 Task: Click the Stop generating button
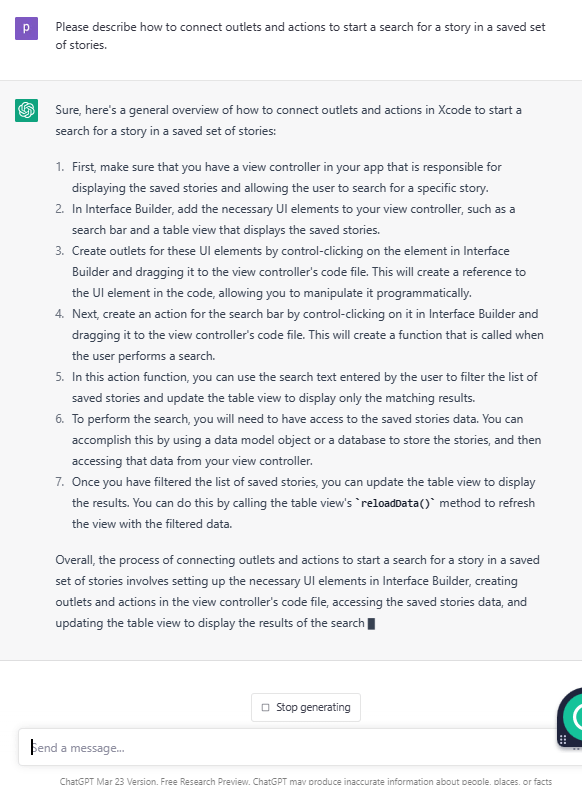point(306,707)
